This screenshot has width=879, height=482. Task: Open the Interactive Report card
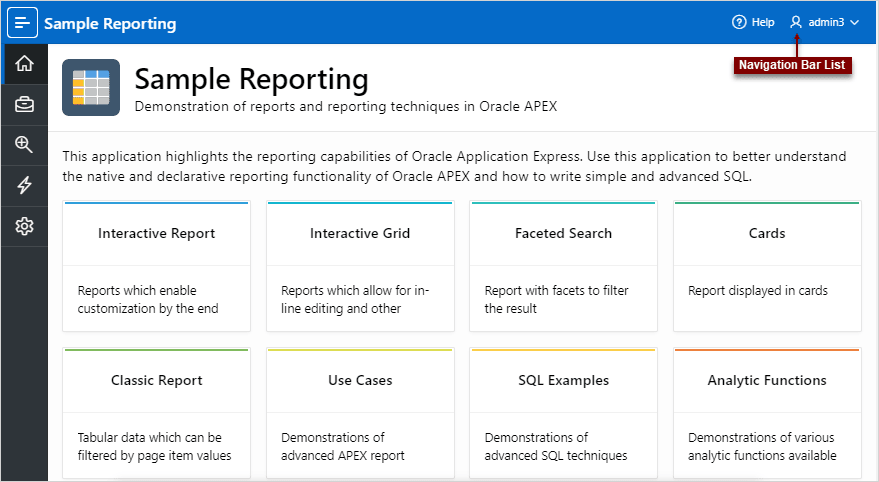156,266
